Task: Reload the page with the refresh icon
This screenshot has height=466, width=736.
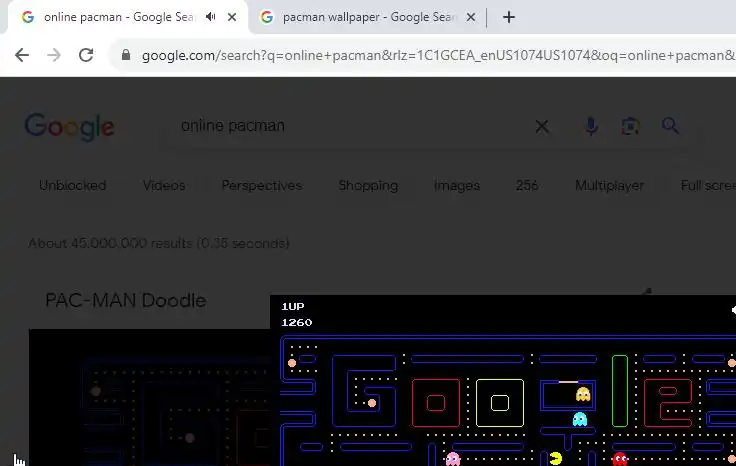Action: [86, 55]
